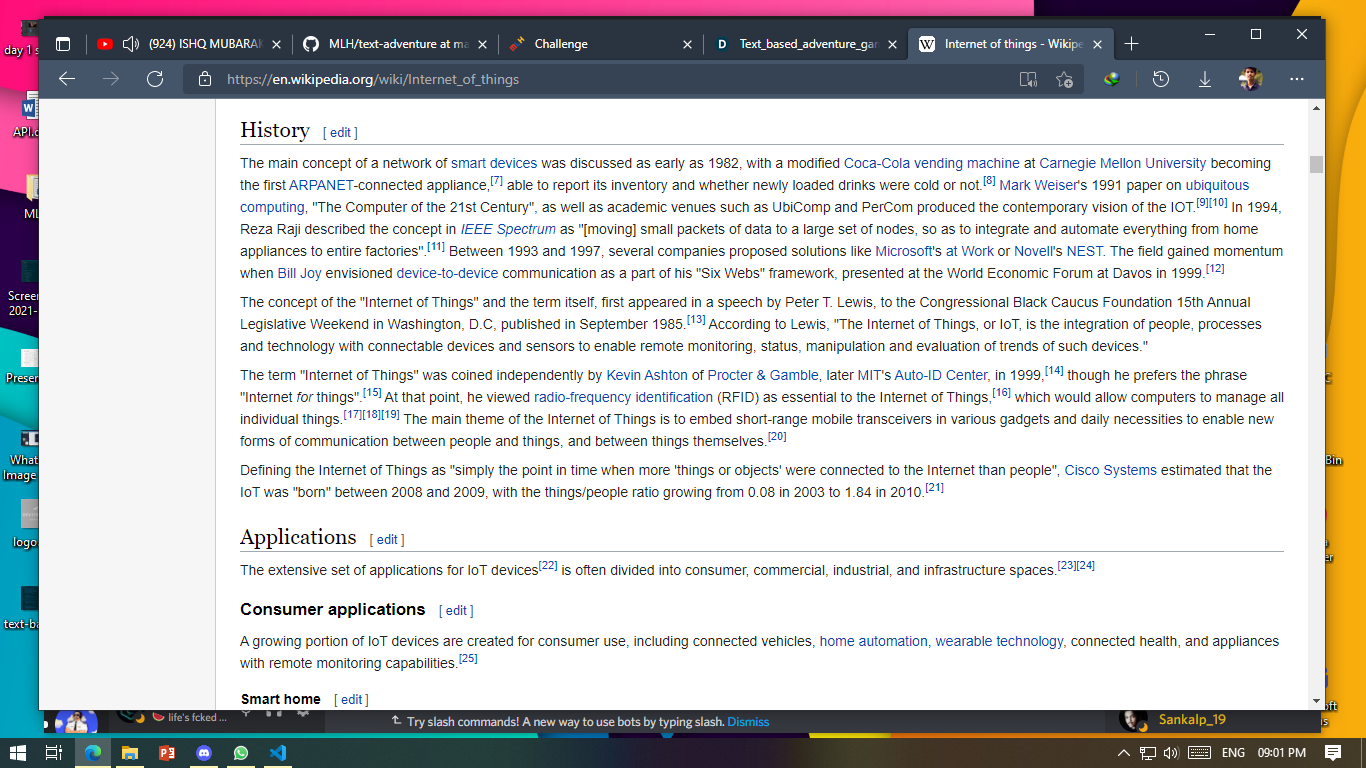
Task: Open the Bill Joy link
Action: [x=301, y=273]
